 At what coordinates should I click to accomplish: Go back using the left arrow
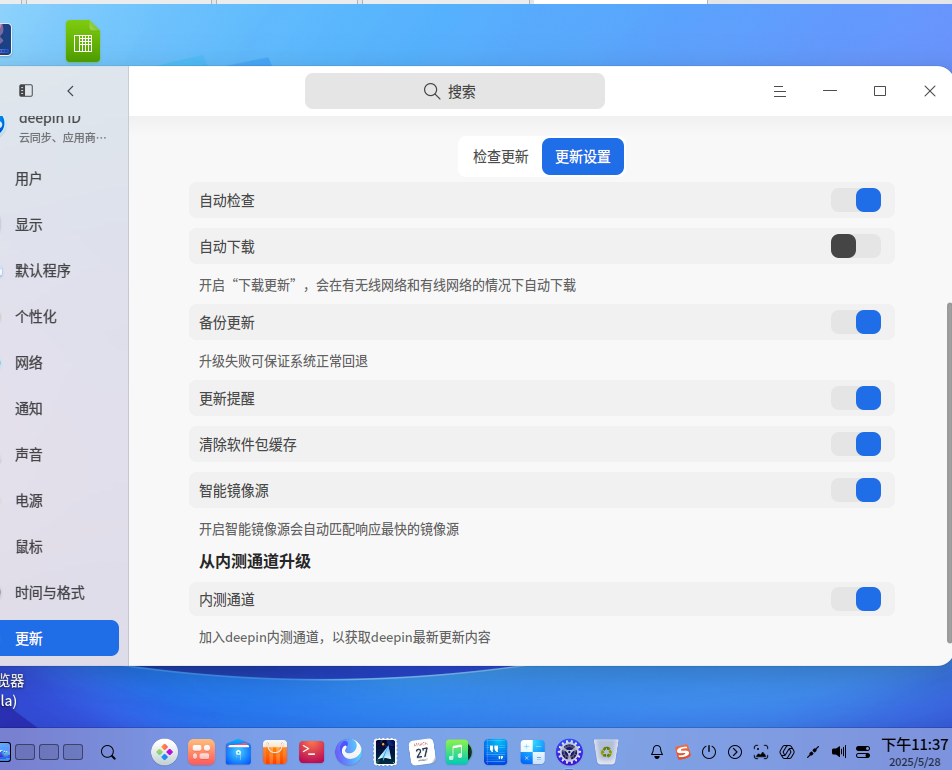(70, 91)
